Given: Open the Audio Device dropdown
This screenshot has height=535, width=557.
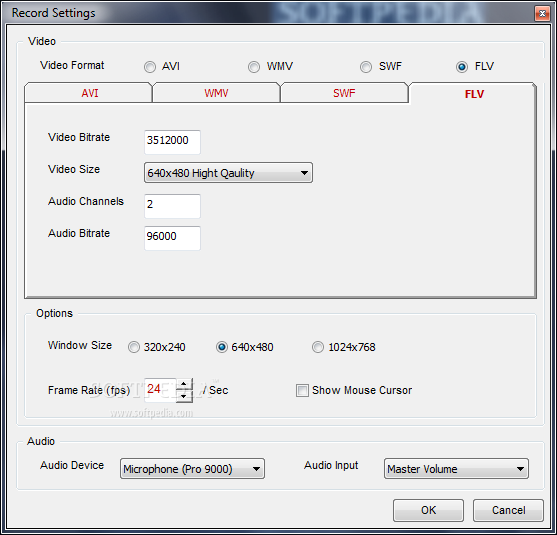Looking at the screenshot, I should (x=192, y=469).
